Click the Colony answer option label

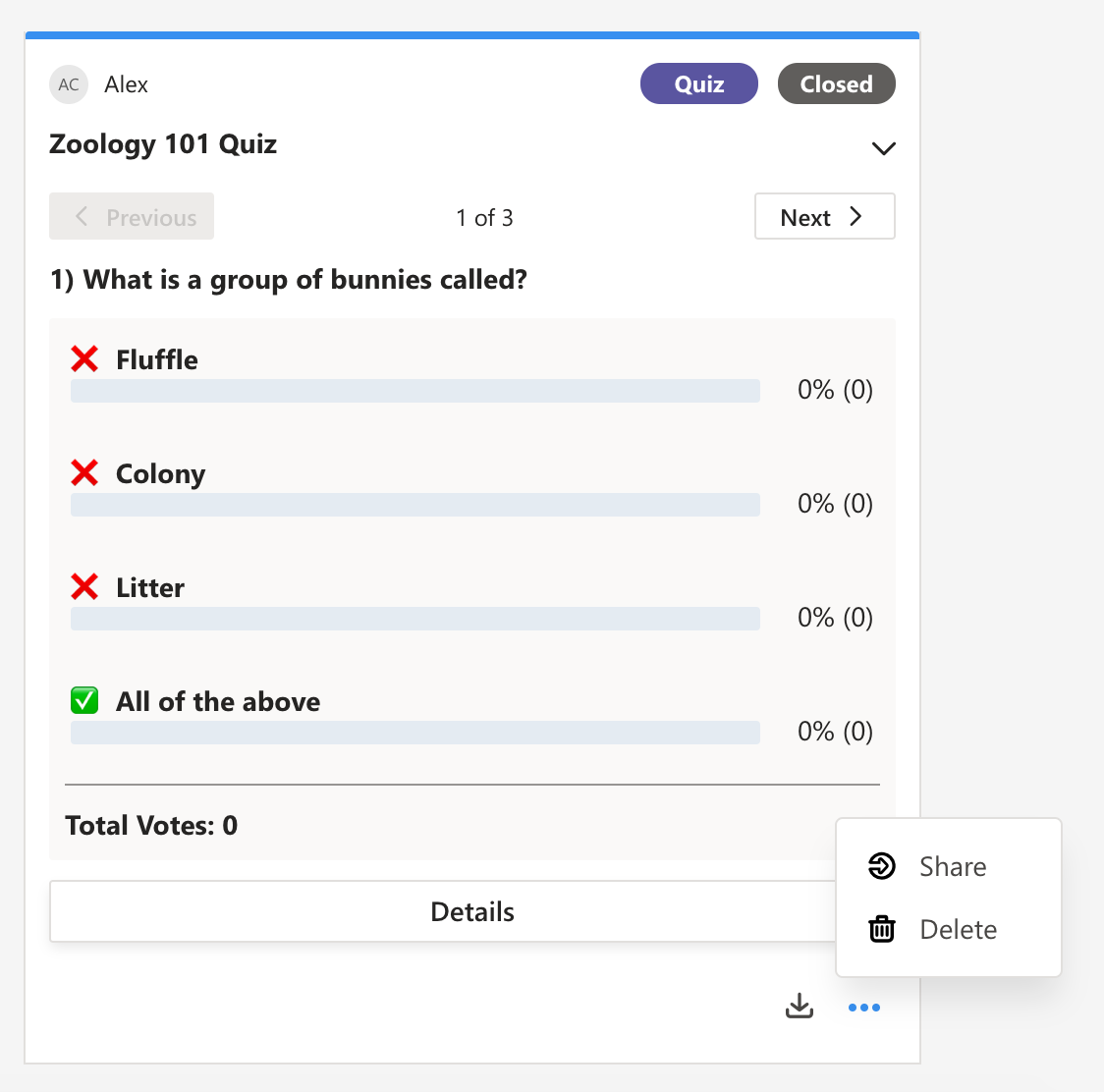tap(160, 473)
